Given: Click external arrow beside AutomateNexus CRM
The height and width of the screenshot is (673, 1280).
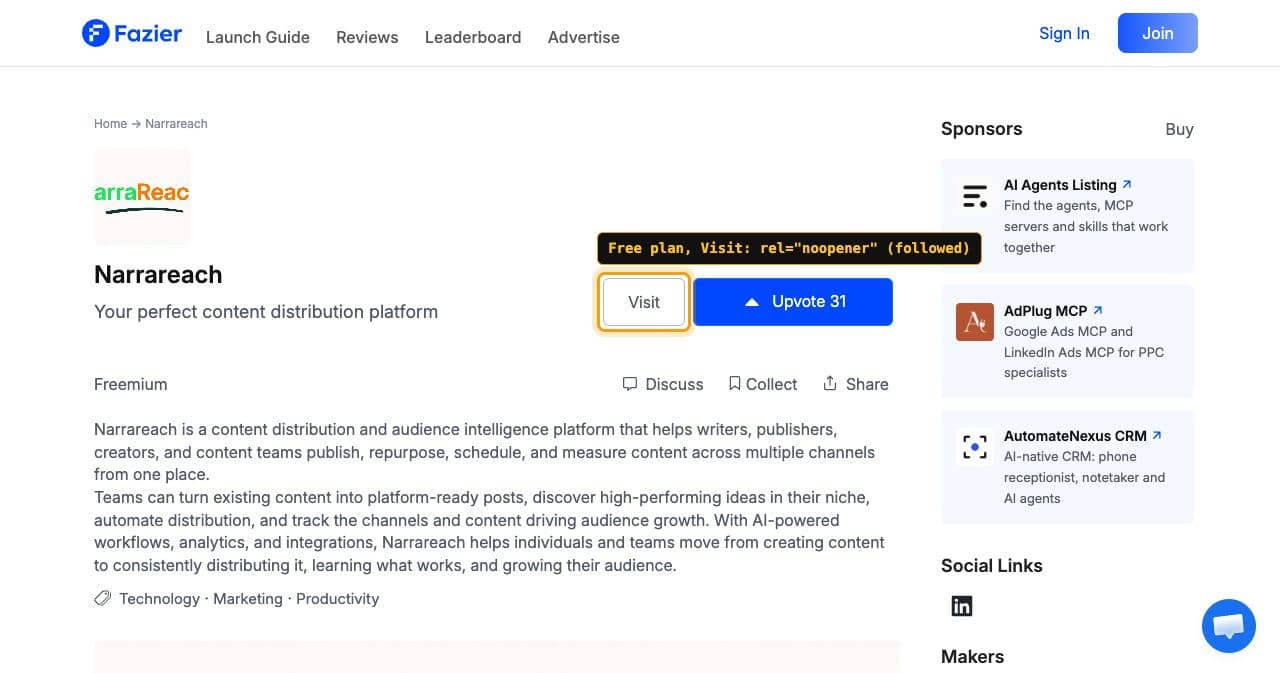Looking at the screenshot, I should tap(1157, 435).
